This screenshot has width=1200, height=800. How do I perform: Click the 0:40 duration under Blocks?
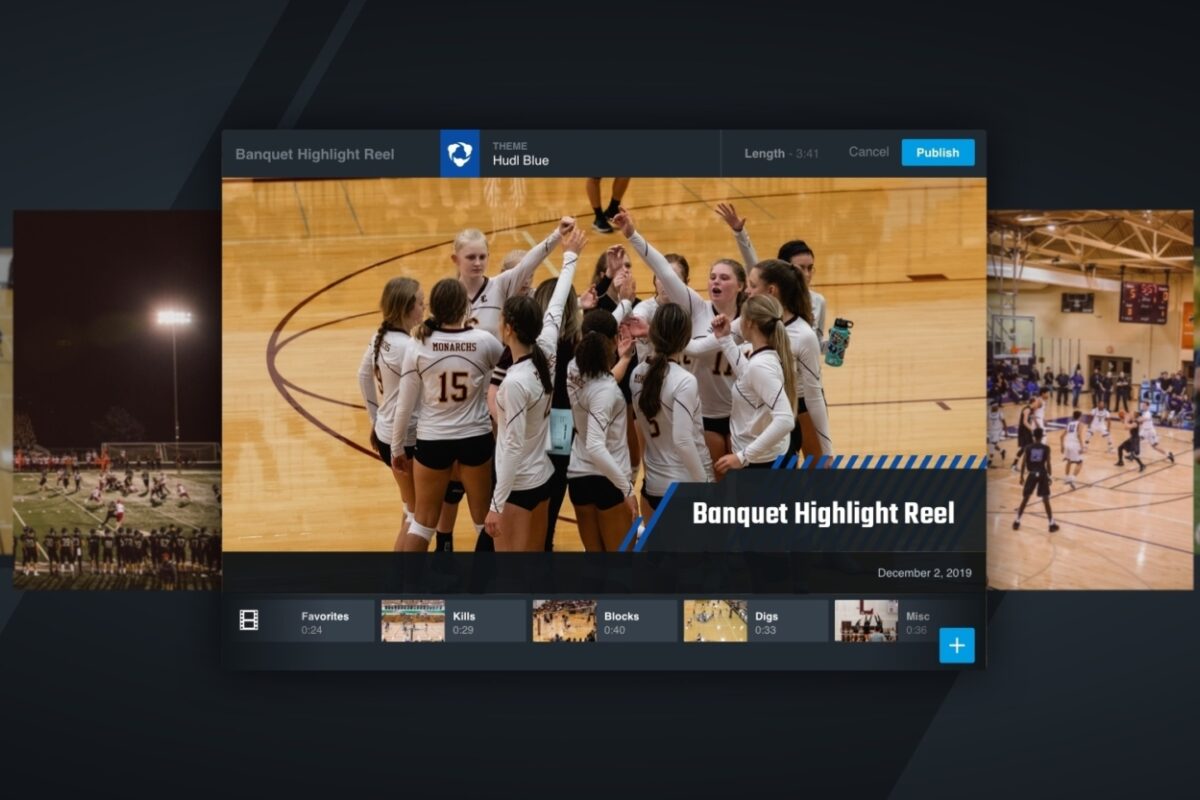[x=616, y=629]
